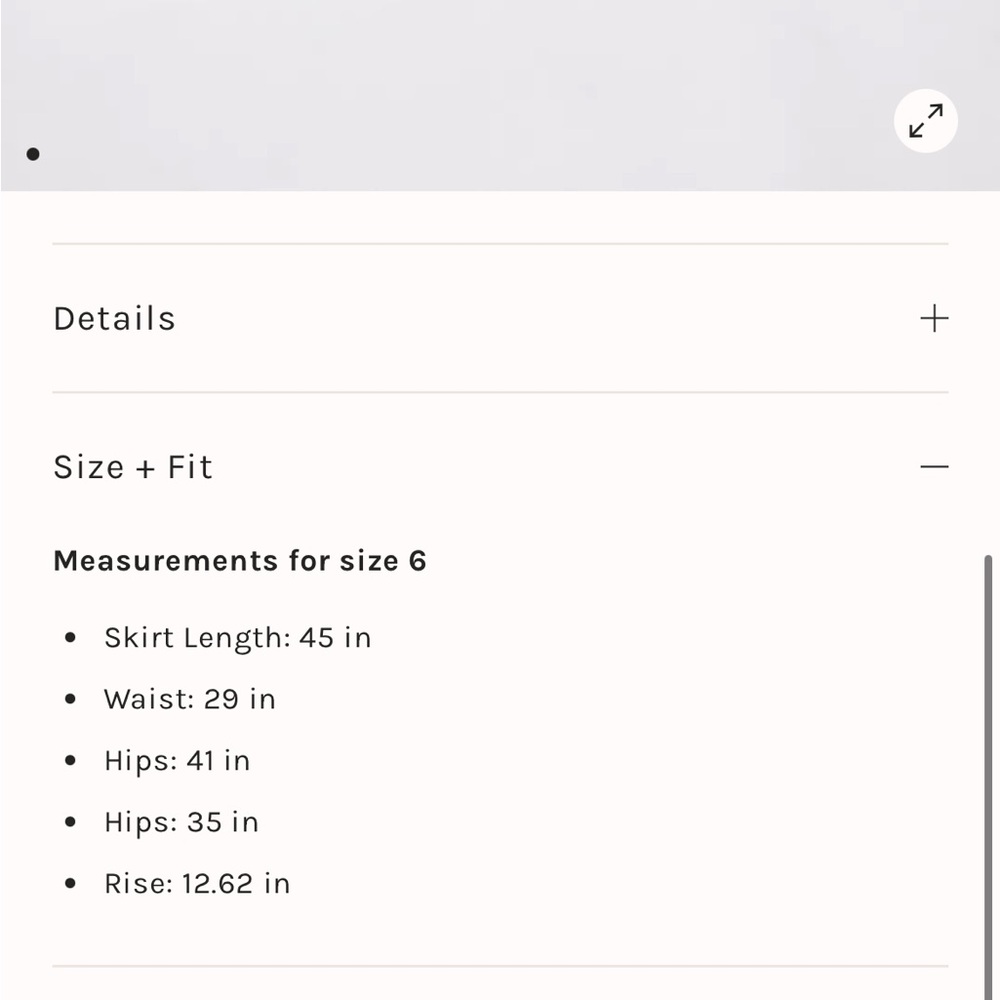The image size is (1000, 1000).
Task: Click the Details section heading
Action: 114,319
